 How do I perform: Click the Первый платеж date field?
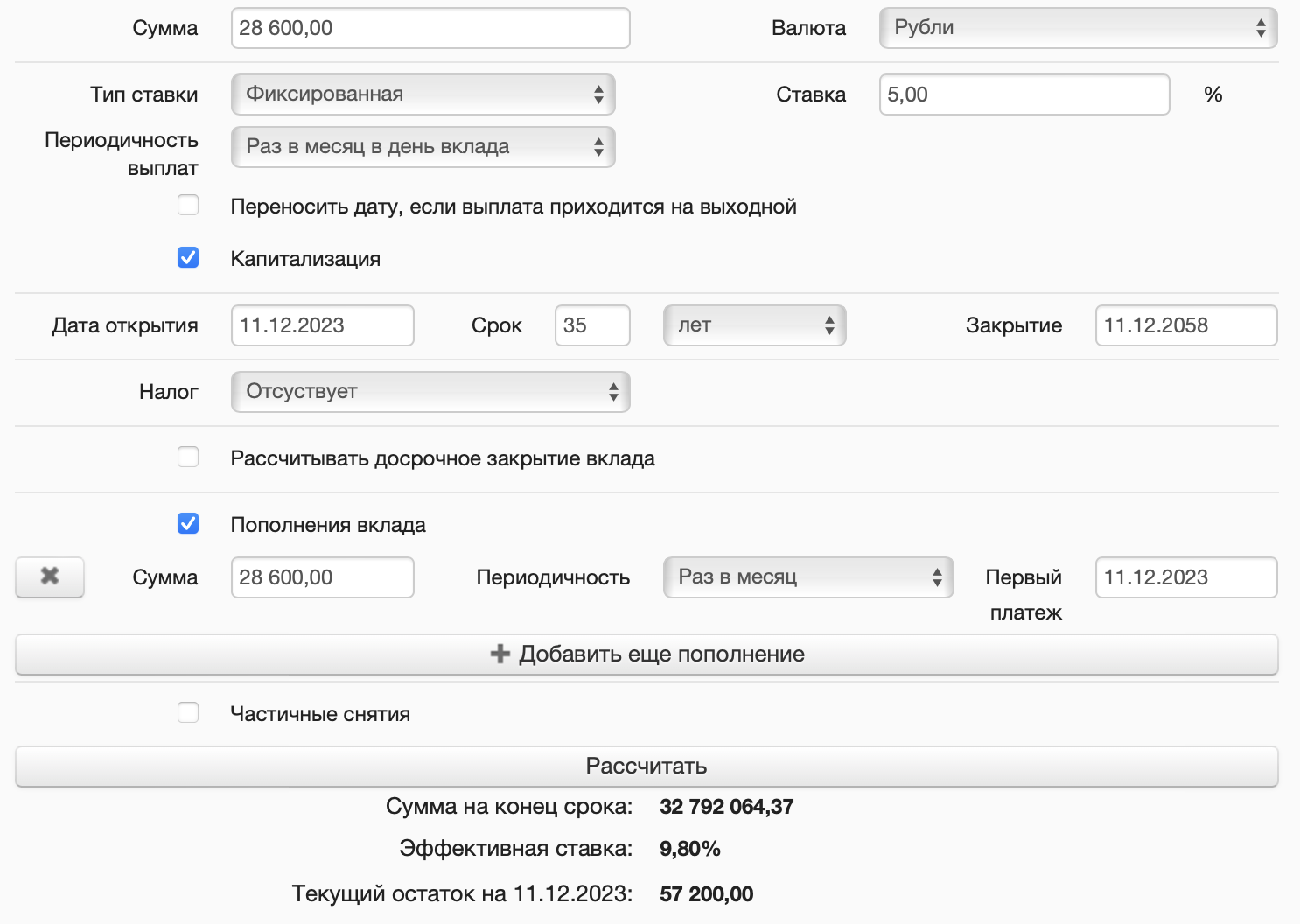[x=1185, y=577]
